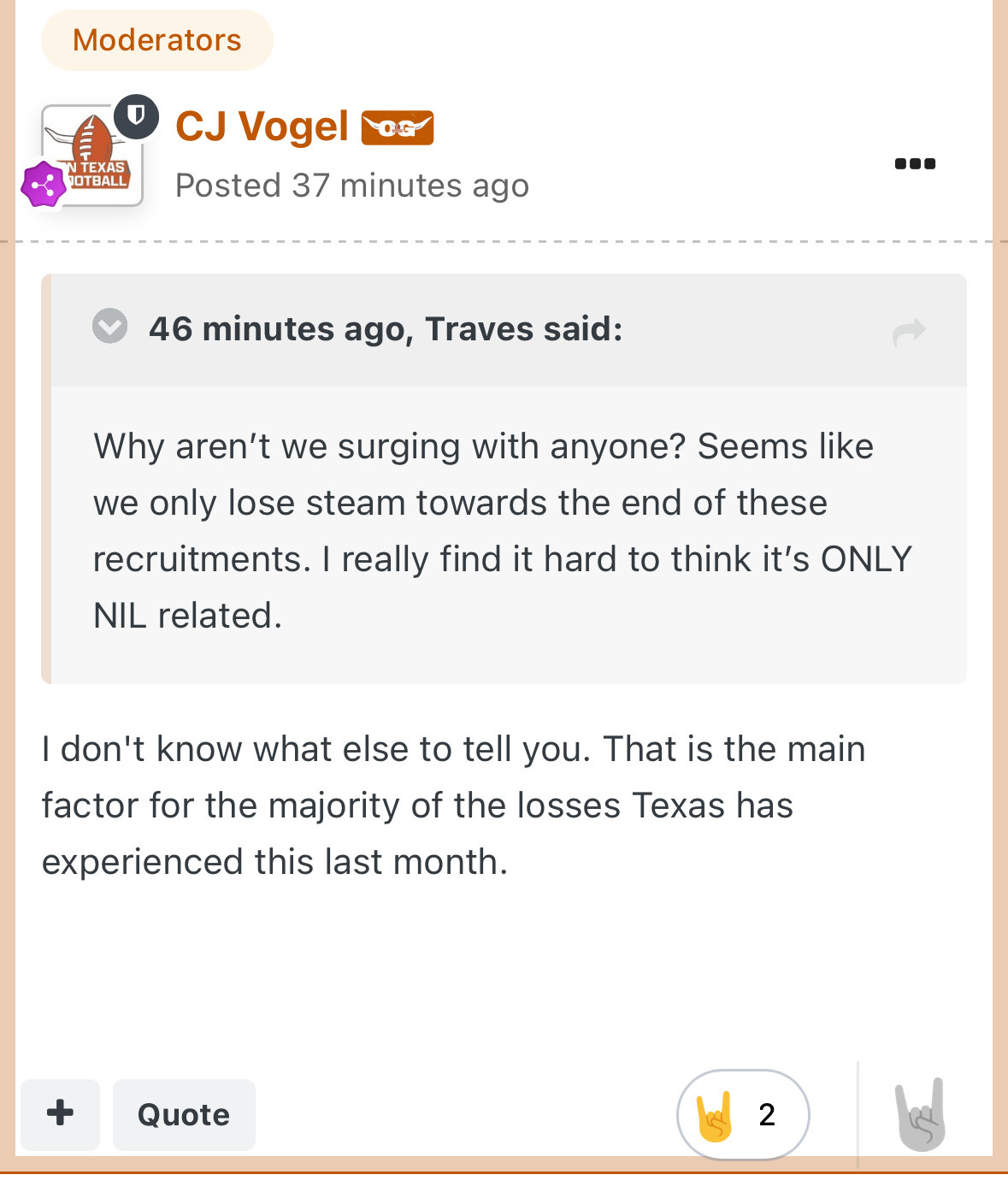The height and width of the screenshot is (1204, 1008).
Task: View who reacted via count 2
Action: pyautogui.click(x=767, y=1115)
